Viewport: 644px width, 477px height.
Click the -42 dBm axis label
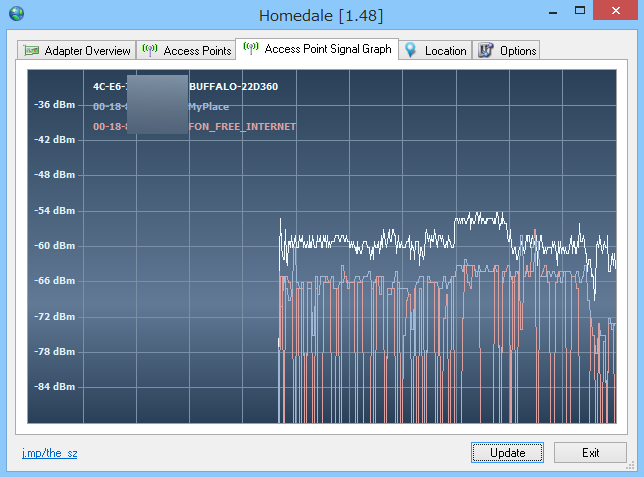(x=55, y=140)
